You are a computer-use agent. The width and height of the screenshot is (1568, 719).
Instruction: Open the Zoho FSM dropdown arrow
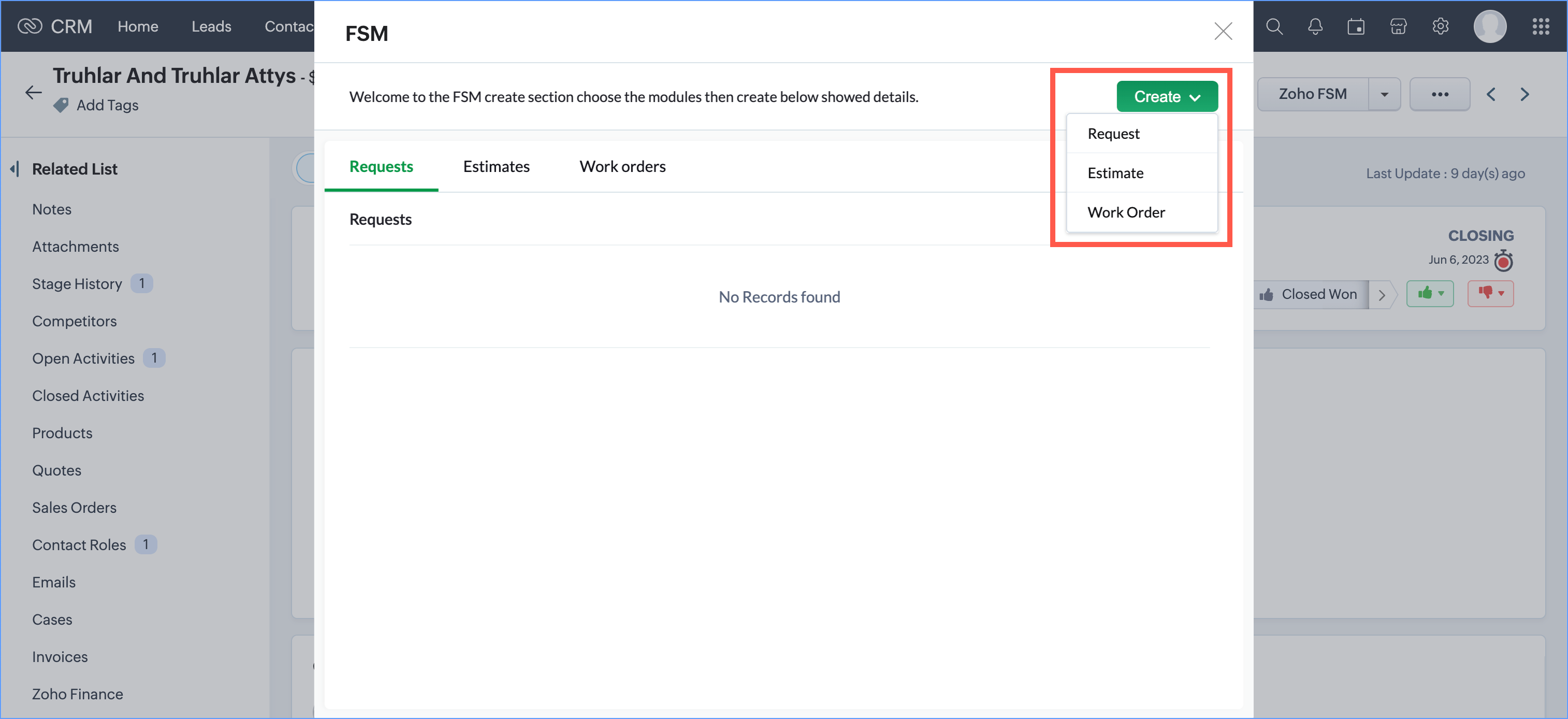pos(1384,94)
